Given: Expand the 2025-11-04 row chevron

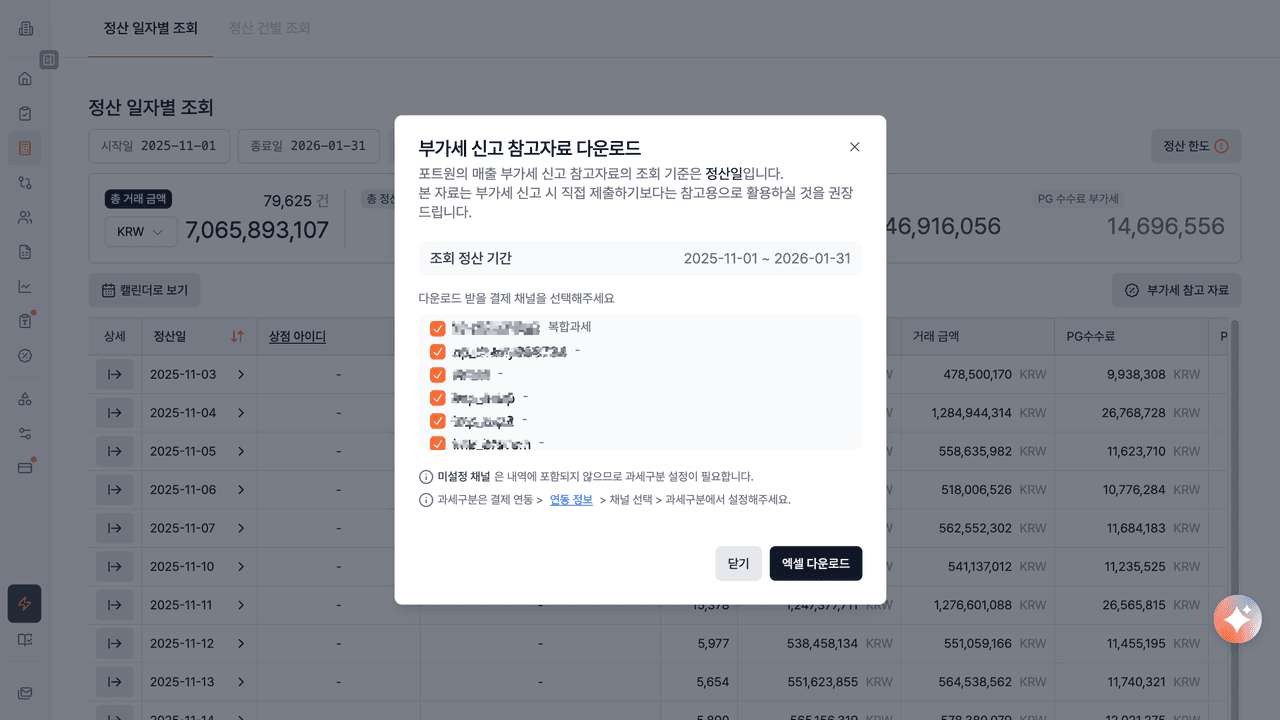Looking at the screenshot, I should [241, 413].
